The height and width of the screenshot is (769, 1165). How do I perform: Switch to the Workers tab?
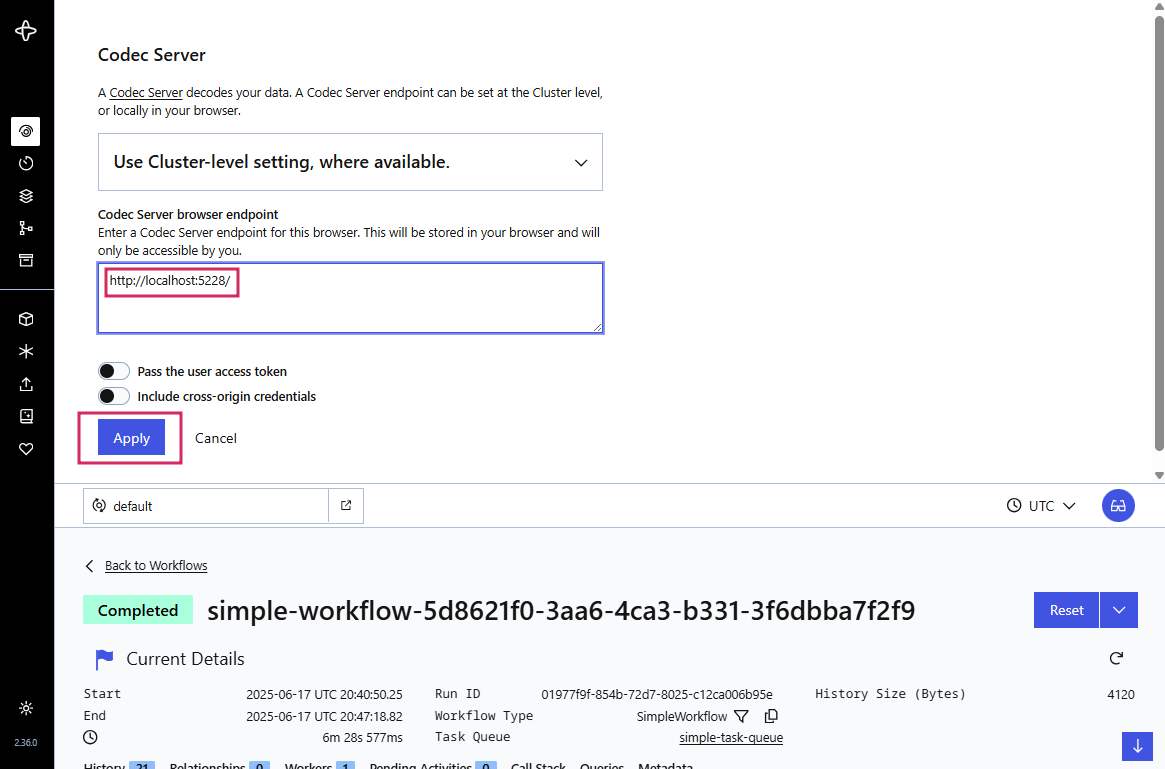tap(312, 765)
